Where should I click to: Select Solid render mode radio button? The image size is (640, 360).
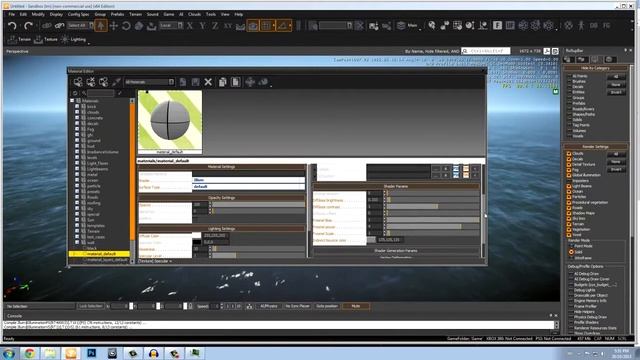coord(571,252)
